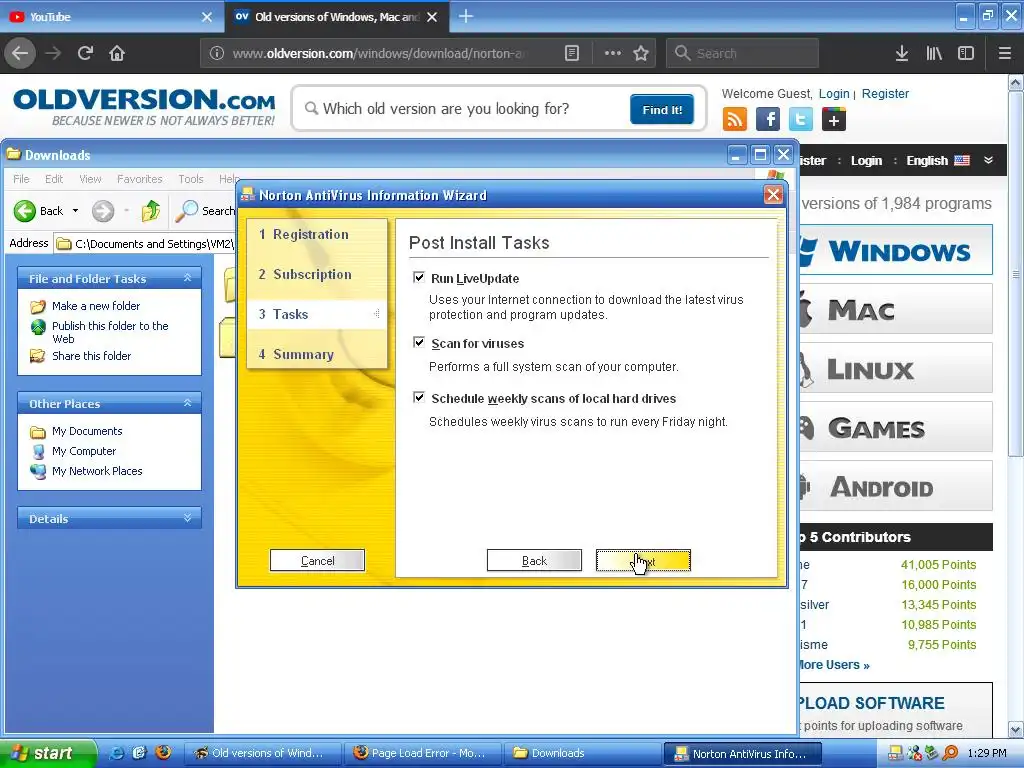This screenshot has width=1024, height=768.
Task: Open Favorites menu in Downloads window
Action: [140, 179]
